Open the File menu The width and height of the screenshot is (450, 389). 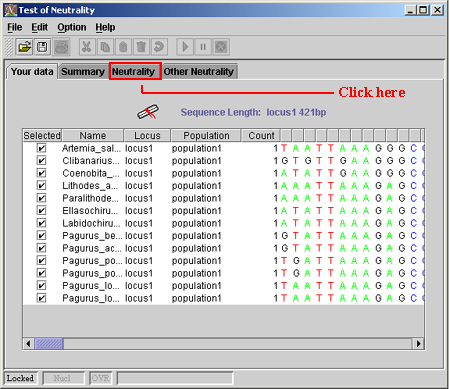(15, 27)
